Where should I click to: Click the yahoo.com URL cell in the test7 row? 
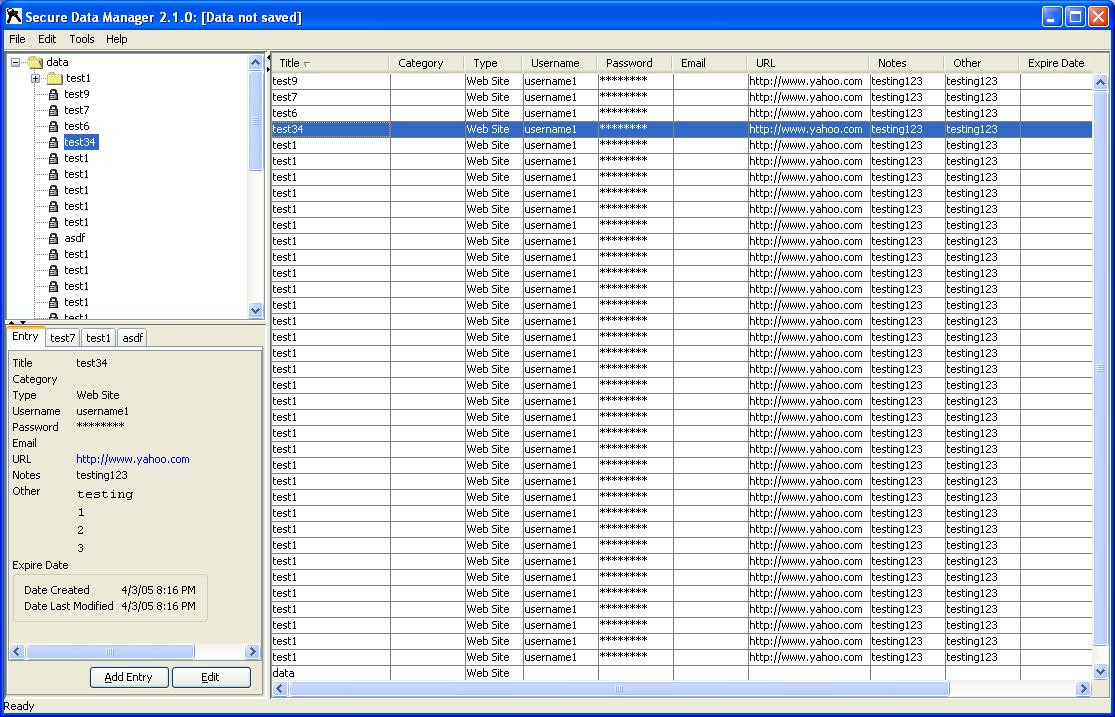809,97
